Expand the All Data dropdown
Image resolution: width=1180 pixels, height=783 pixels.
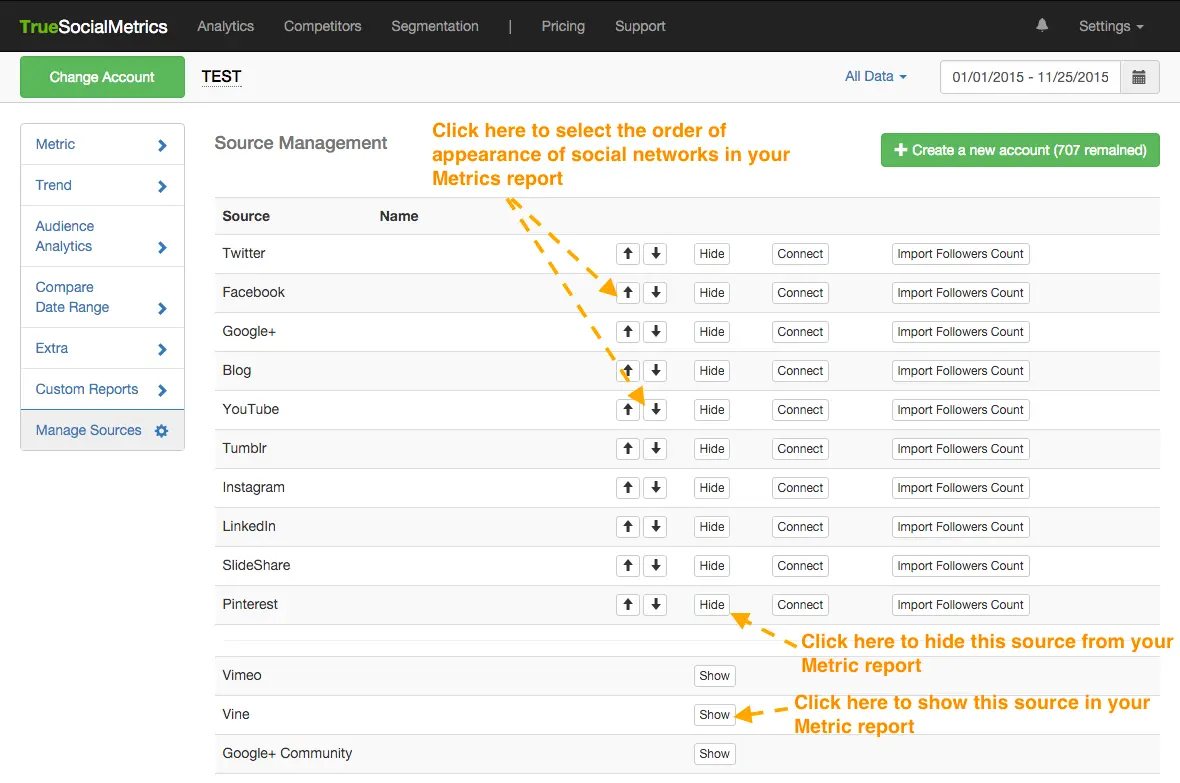(875, 76)
